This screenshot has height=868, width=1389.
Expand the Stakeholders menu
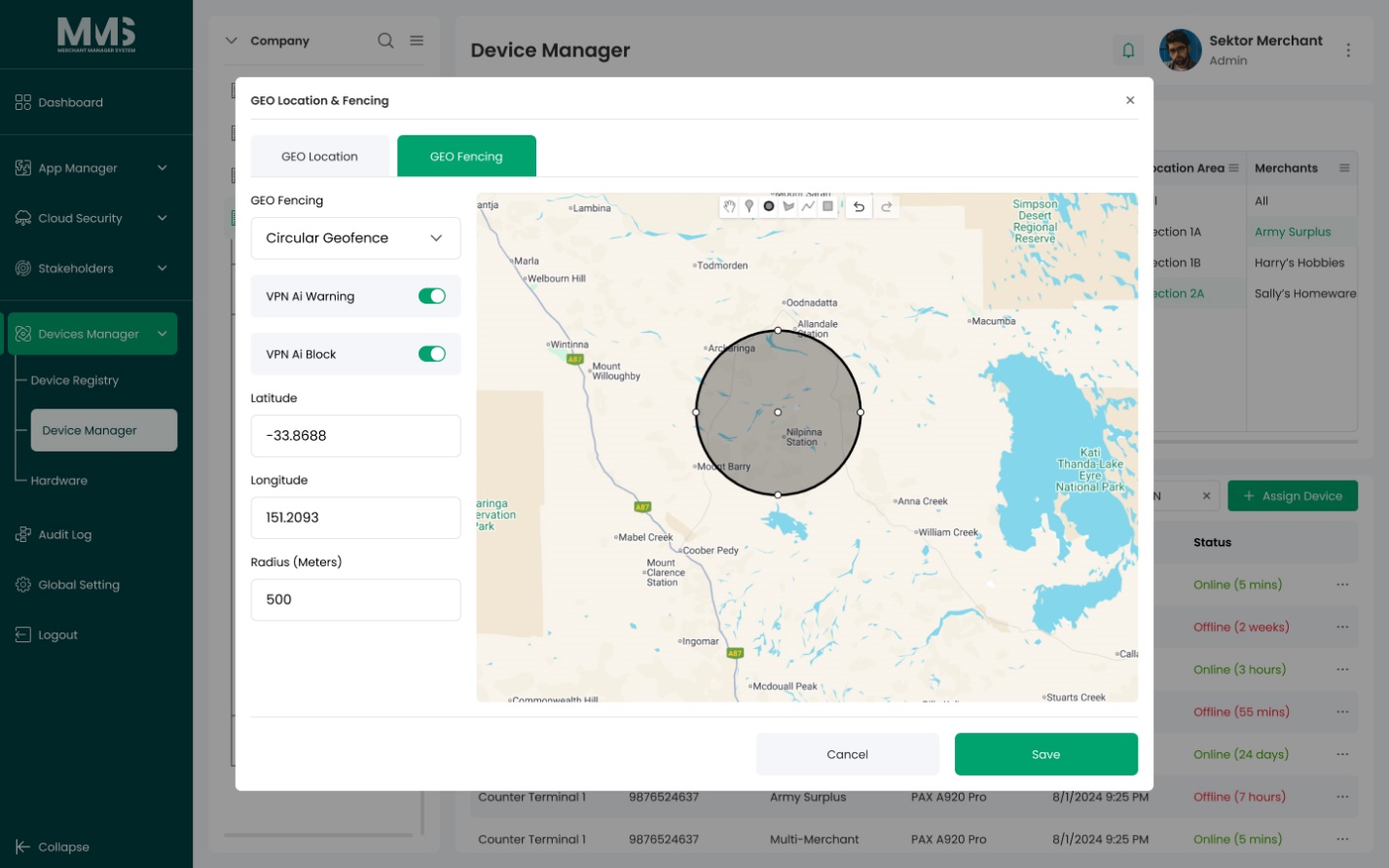click(163, 269)
